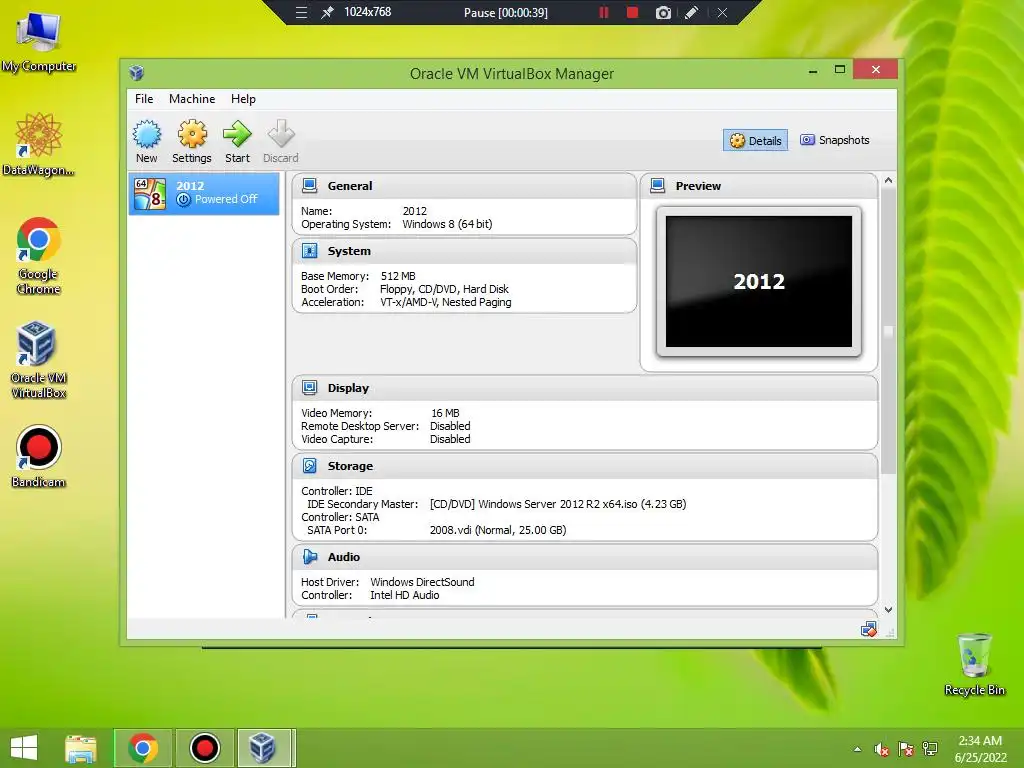Click Bandicam in the taskbar
The image size is (1024, 768).
click(204, 748)
